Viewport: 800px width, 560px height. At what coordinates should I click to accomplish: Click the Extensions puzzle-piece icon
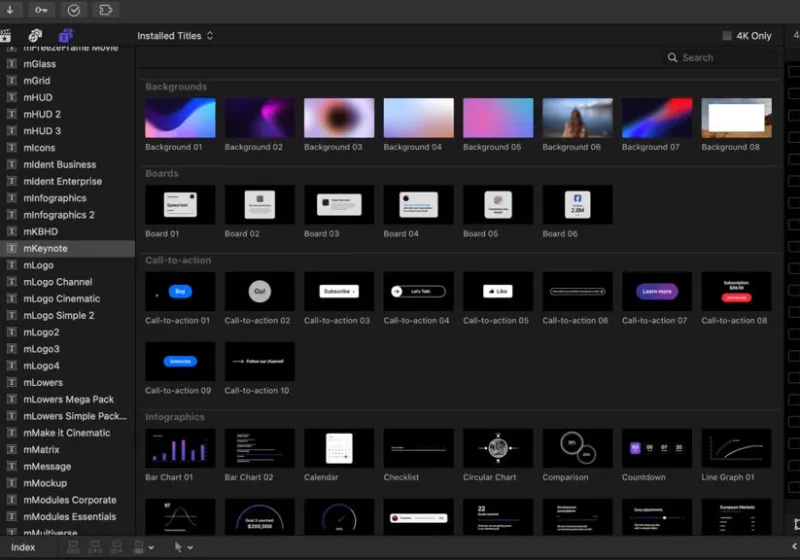105,10
